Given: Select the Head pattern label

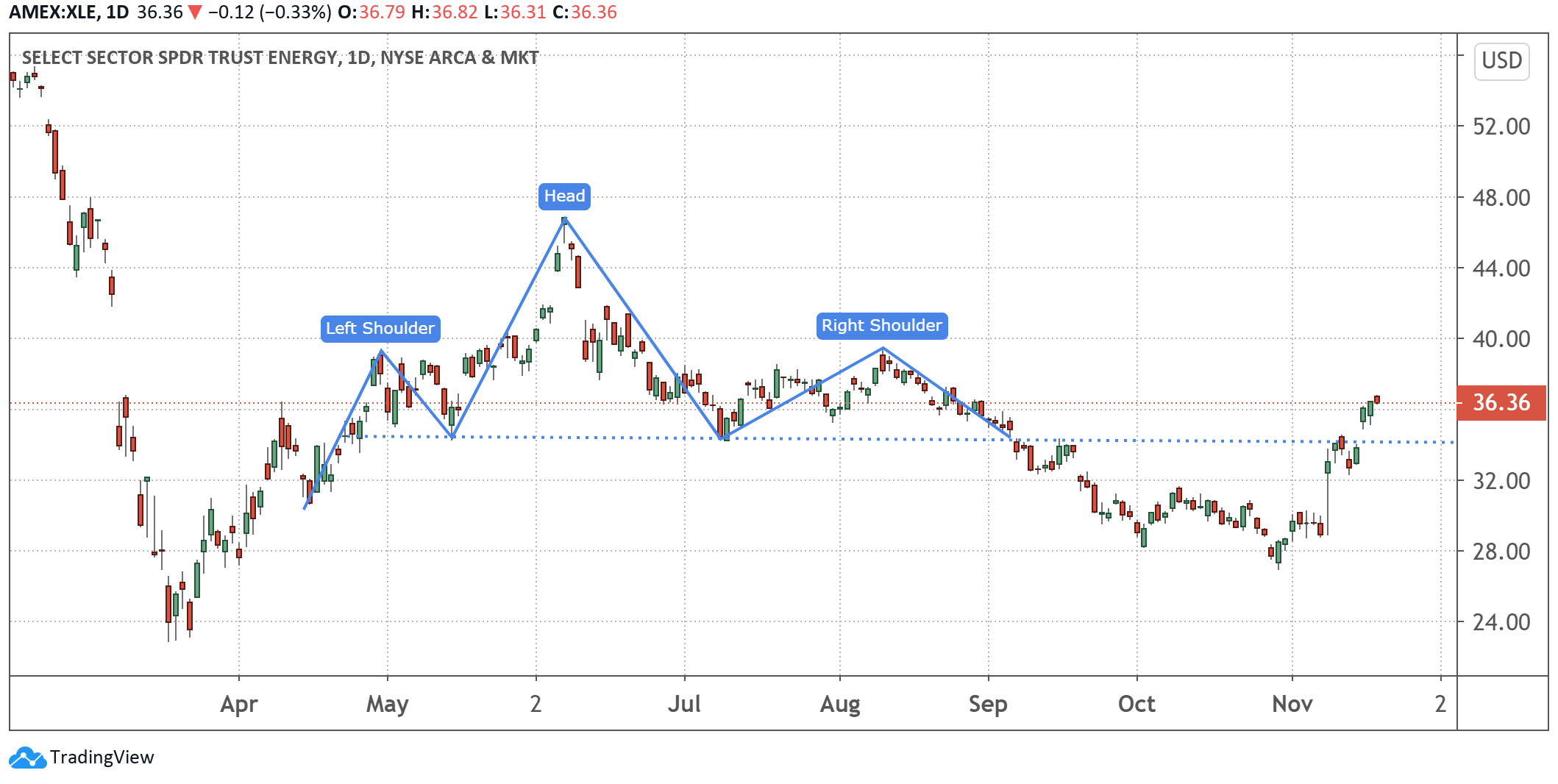Looking at the screenshot, I should tap(564, 196).
